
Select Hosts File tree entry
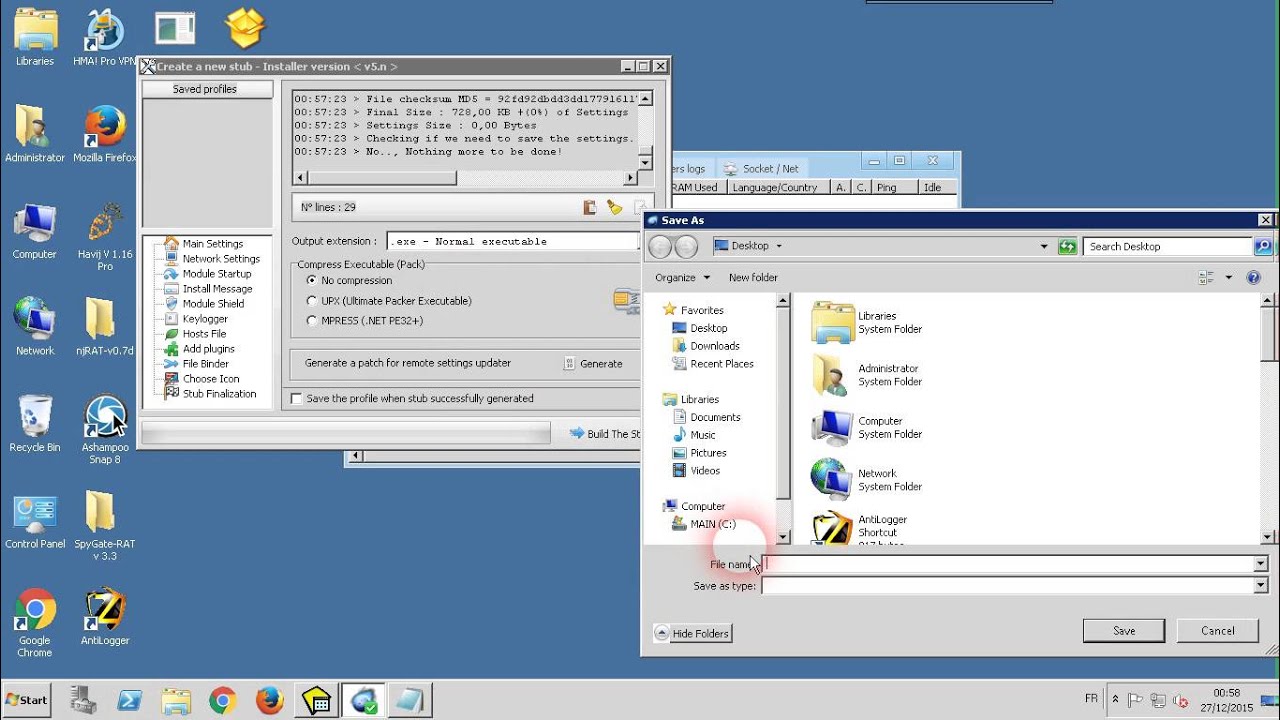point(204,334)
